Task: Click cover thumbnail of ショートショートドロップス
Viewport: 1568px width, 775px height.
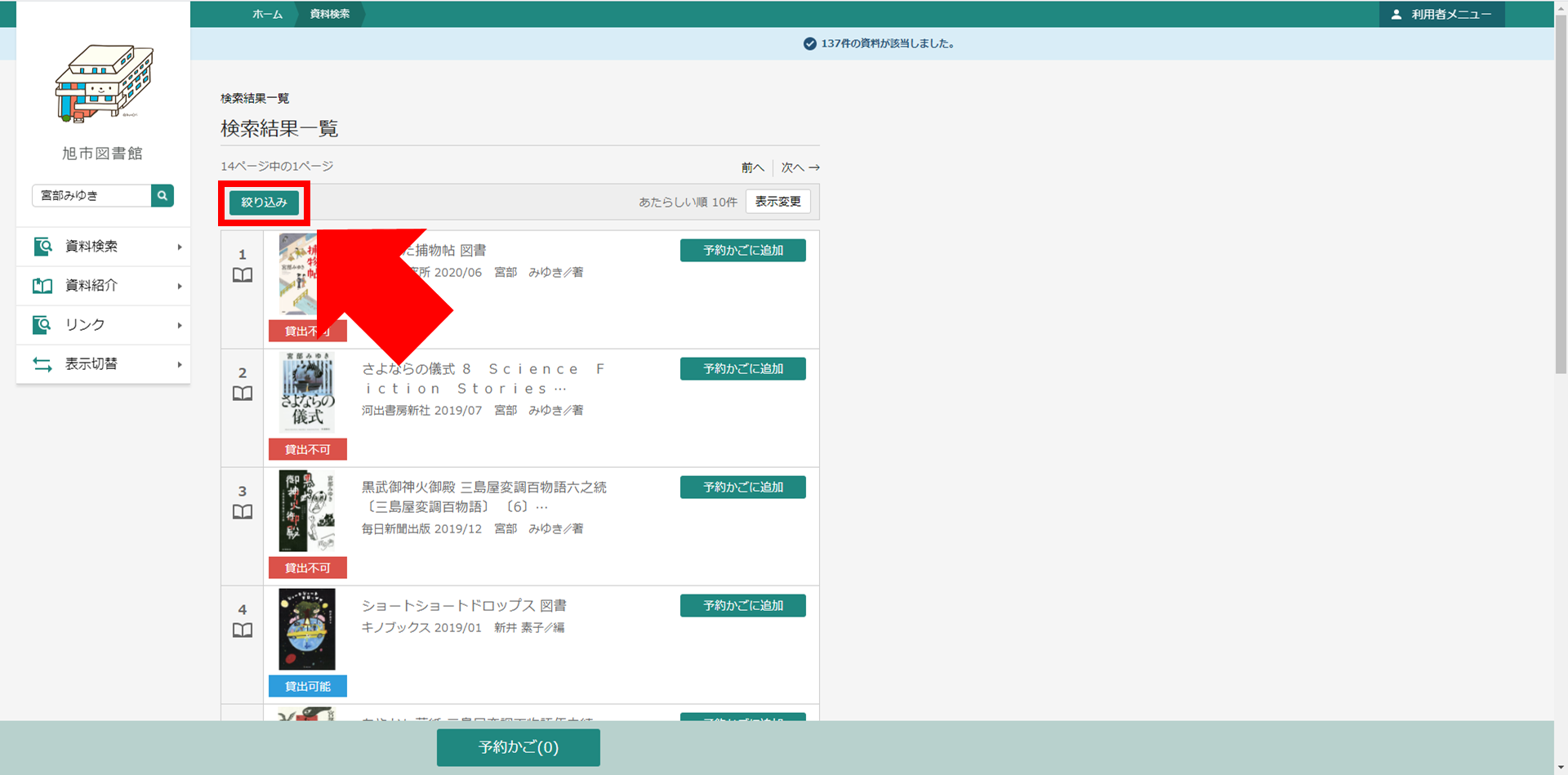Action: (x=307, y=630)
